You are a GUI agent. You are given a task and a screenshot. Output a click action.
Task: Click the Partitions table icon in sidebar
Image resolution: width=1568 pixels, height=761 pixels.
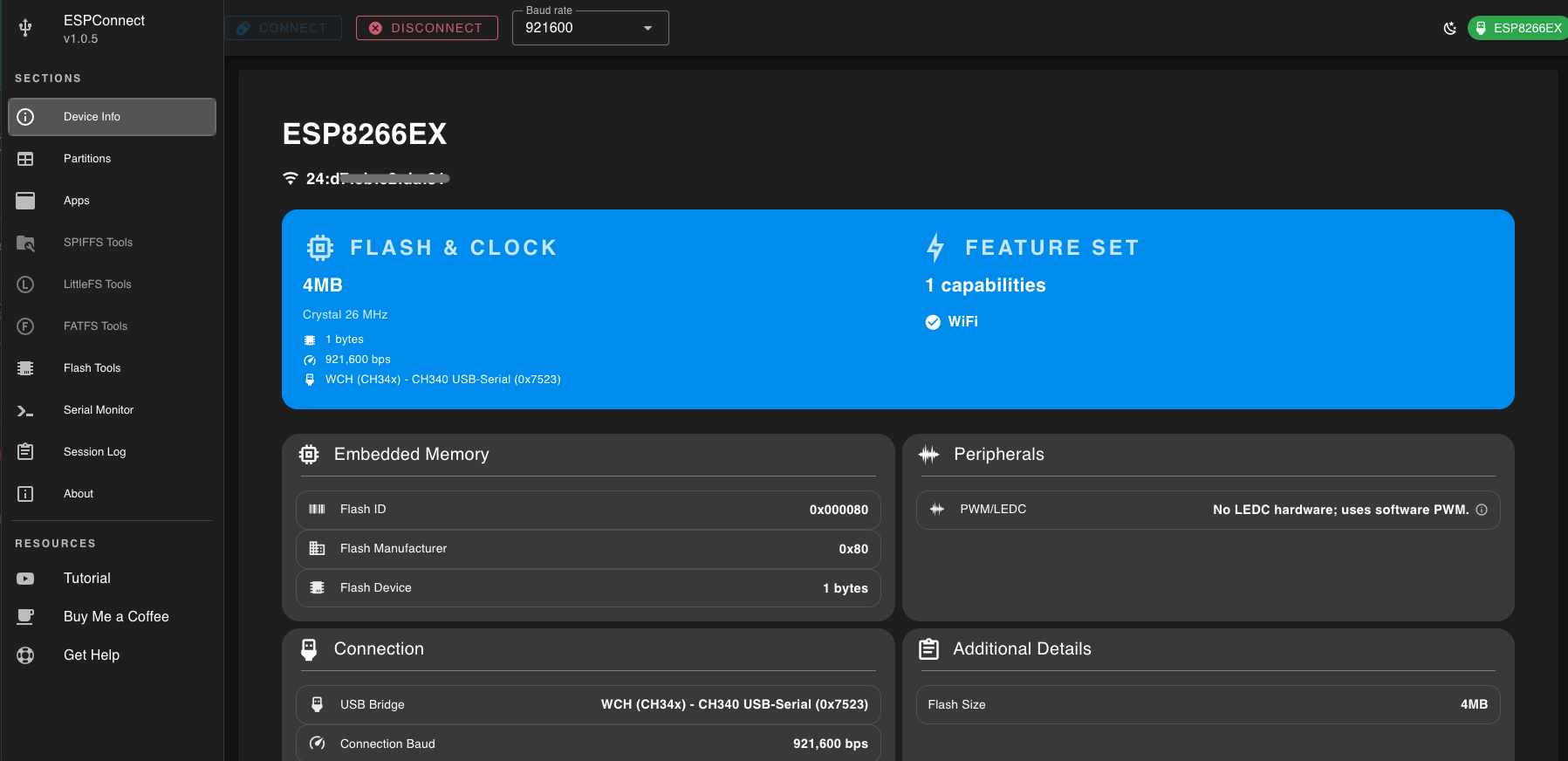25,159
